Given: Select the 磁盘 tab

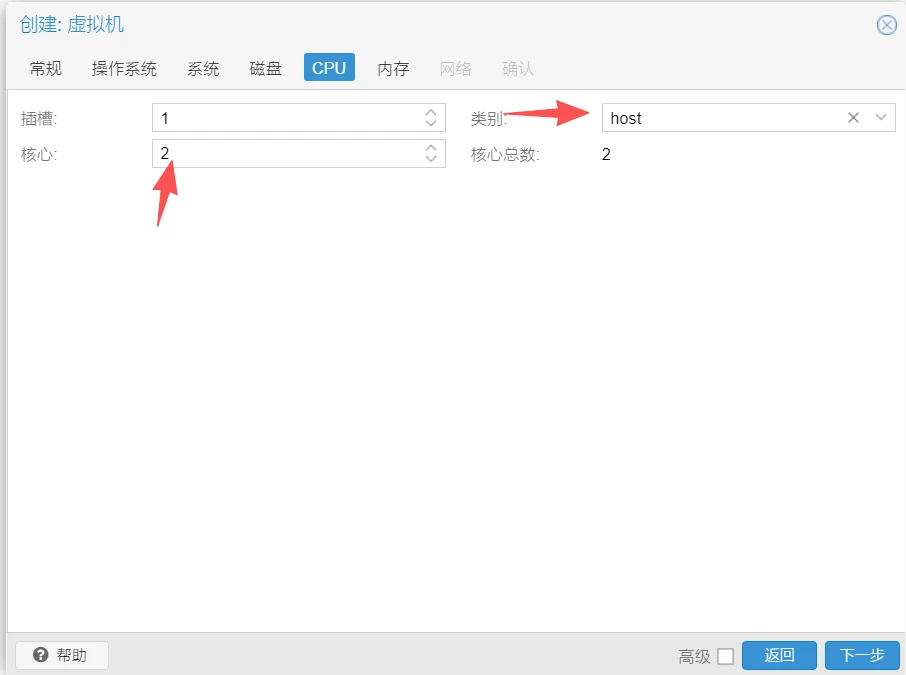Looking at the screenshot, I should pyautogui.click(x=266, y=68).
